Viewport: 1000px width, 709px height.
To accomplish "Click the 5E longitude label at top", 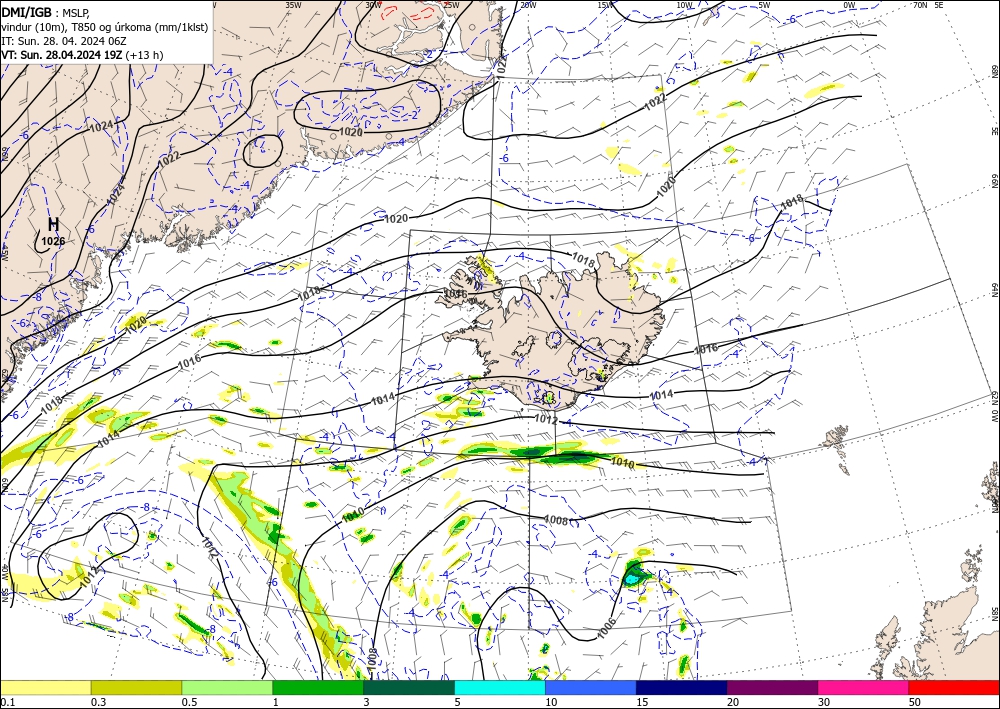I will 939,5.
